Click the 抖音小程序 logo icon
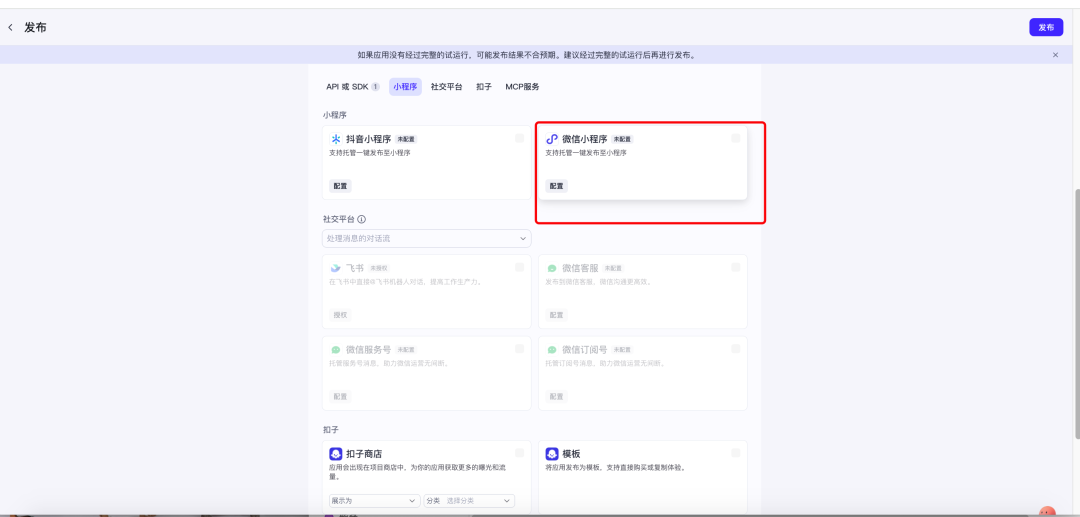 (336, 139)
